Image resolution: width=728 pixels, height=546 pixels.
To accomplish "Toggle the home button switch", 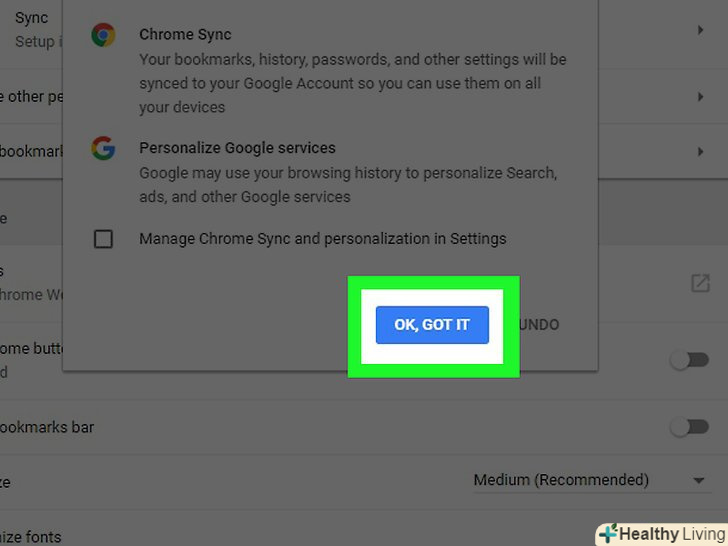I will coord(689,360).
